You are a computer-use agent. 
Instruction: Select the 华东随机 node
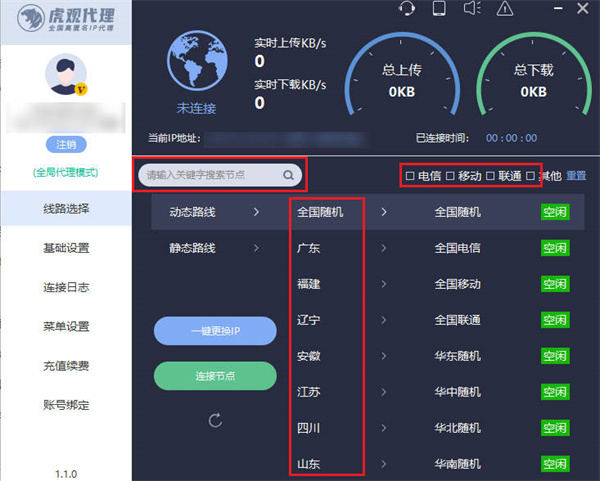pyautogui.click(x=457, y=356)
